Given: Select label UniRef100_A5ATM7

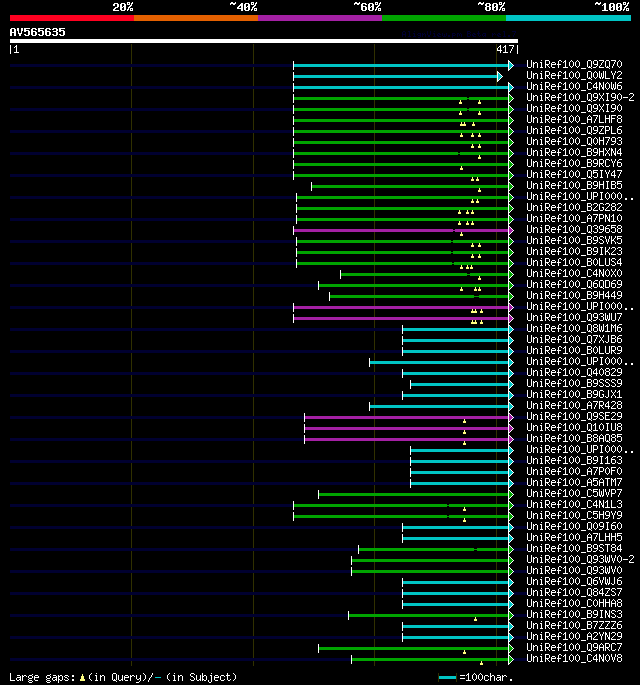Looking at the screenshot, I should click(x=574, y=482).
